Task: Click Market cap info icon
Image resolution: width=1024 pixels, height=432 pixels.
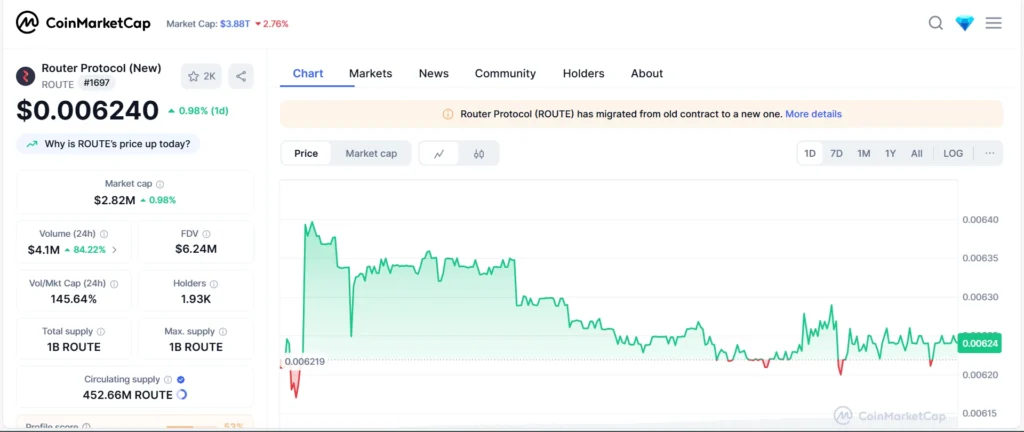Action: coord(160,185)
